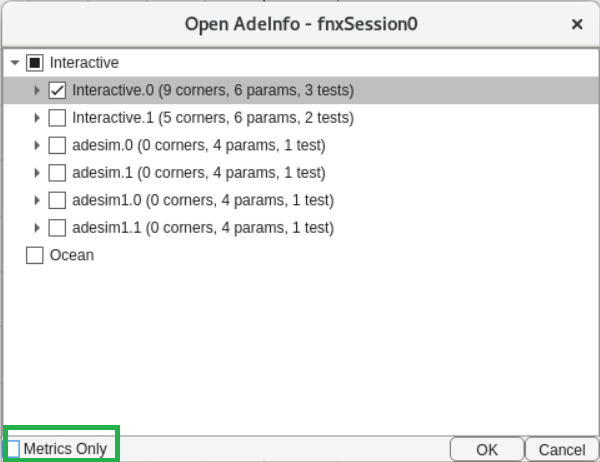Image resolution: width=600 pixels, height=462 pixels.
Task: Enable the adesim1.1 checkbox
Action: point(57,228)
